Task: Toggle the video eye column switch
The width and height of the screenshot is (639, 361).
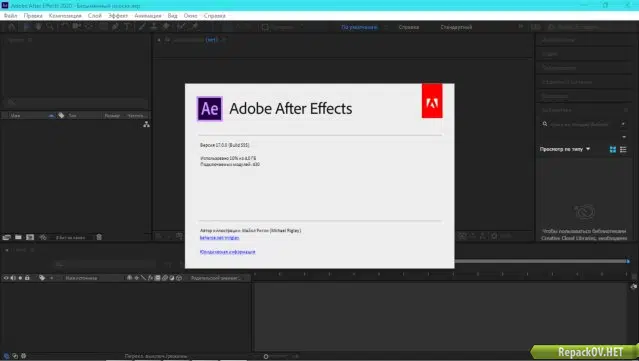Action: pos(6,278)
